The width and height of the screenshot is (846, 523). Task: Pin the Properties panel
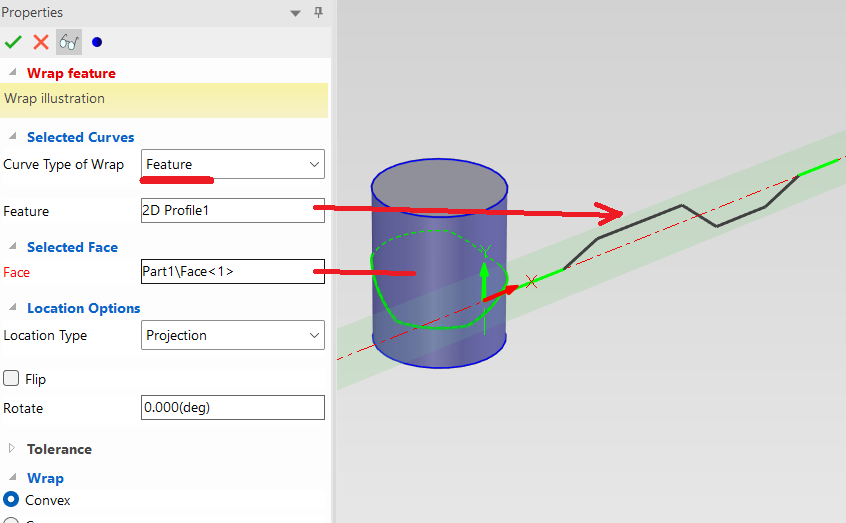[318, 12]
